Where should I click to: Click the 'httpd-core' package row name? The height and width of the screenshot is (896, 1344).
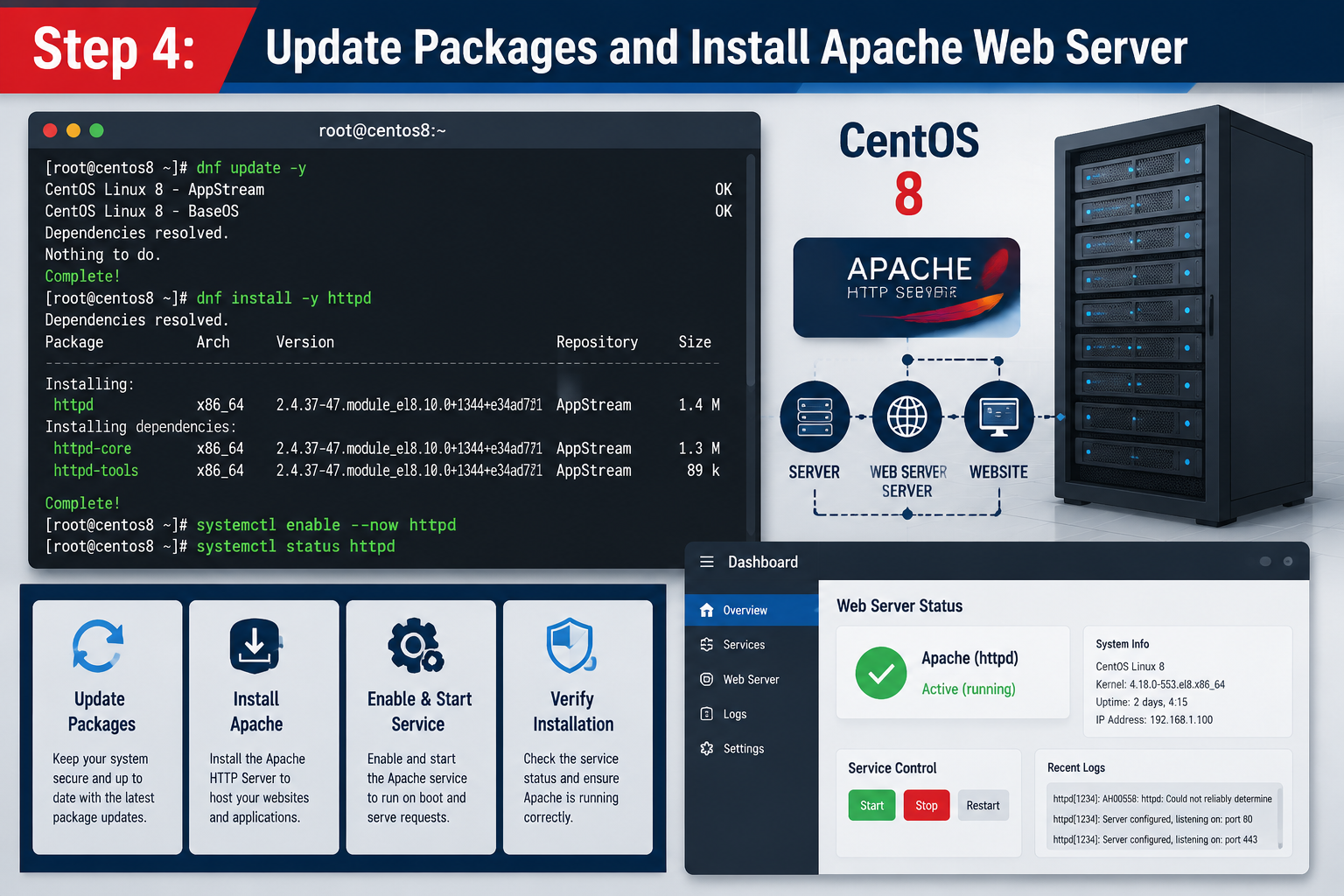pyautogui.click(x=92, y=449)
